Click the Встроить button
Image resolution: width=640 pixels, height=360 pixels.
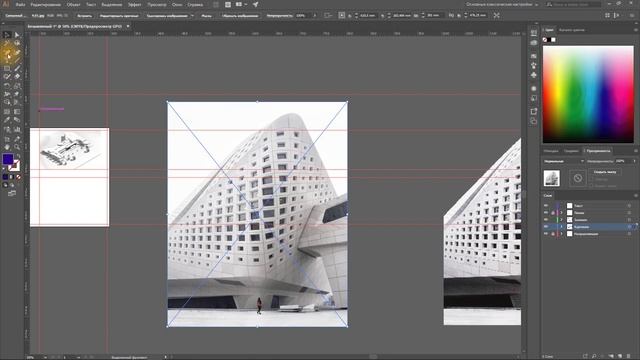click(x=84, y=16)
